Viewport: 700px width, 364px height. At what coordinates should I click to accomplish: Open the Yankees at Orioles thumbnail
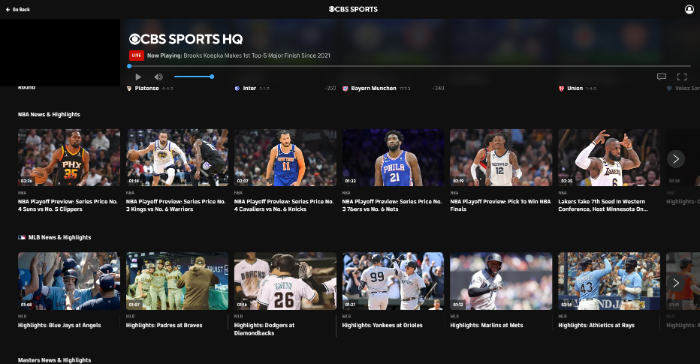393,281
